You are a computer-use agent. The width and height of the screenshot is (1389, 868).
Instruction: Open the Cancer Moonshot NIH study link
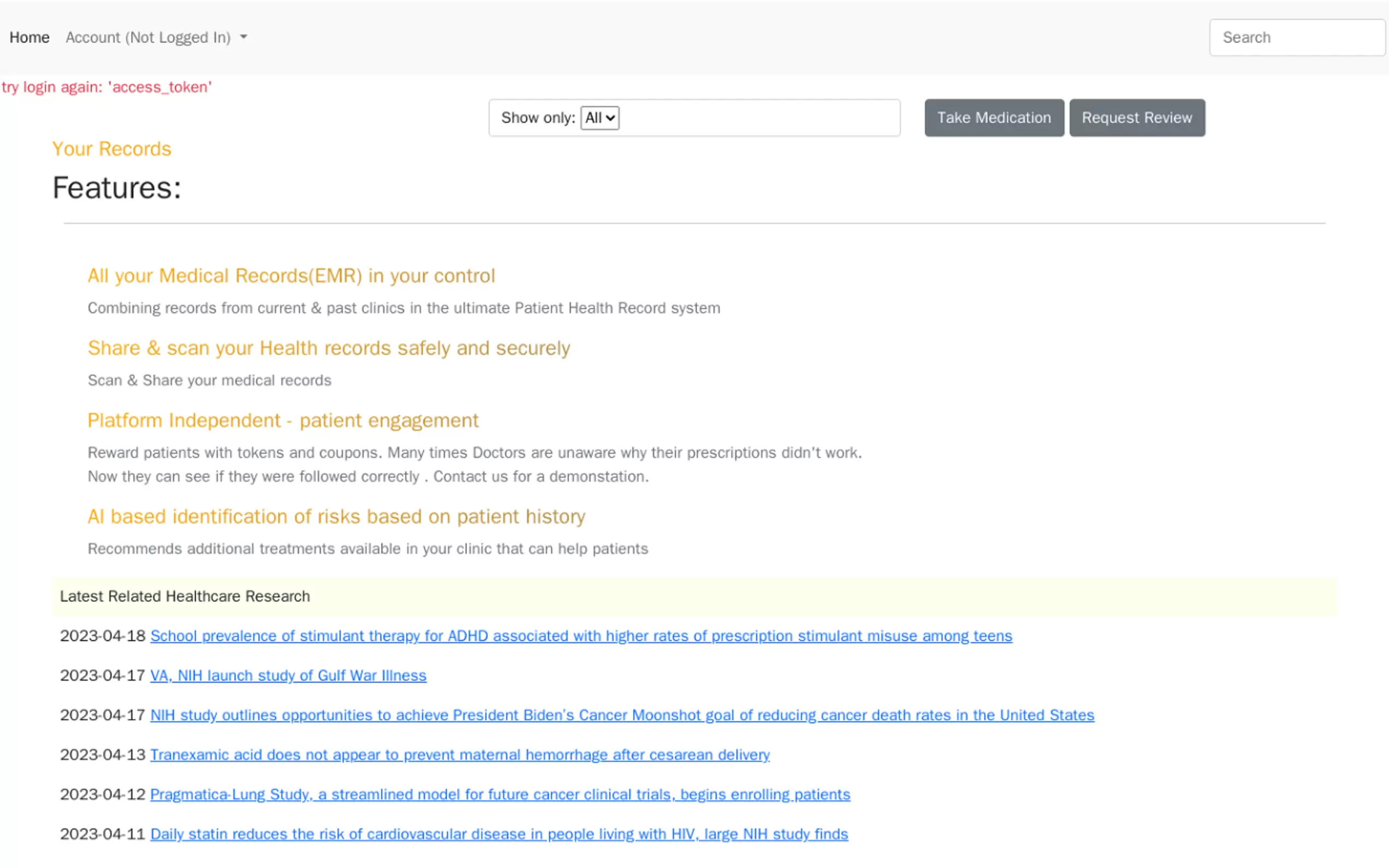coord(622,715)
